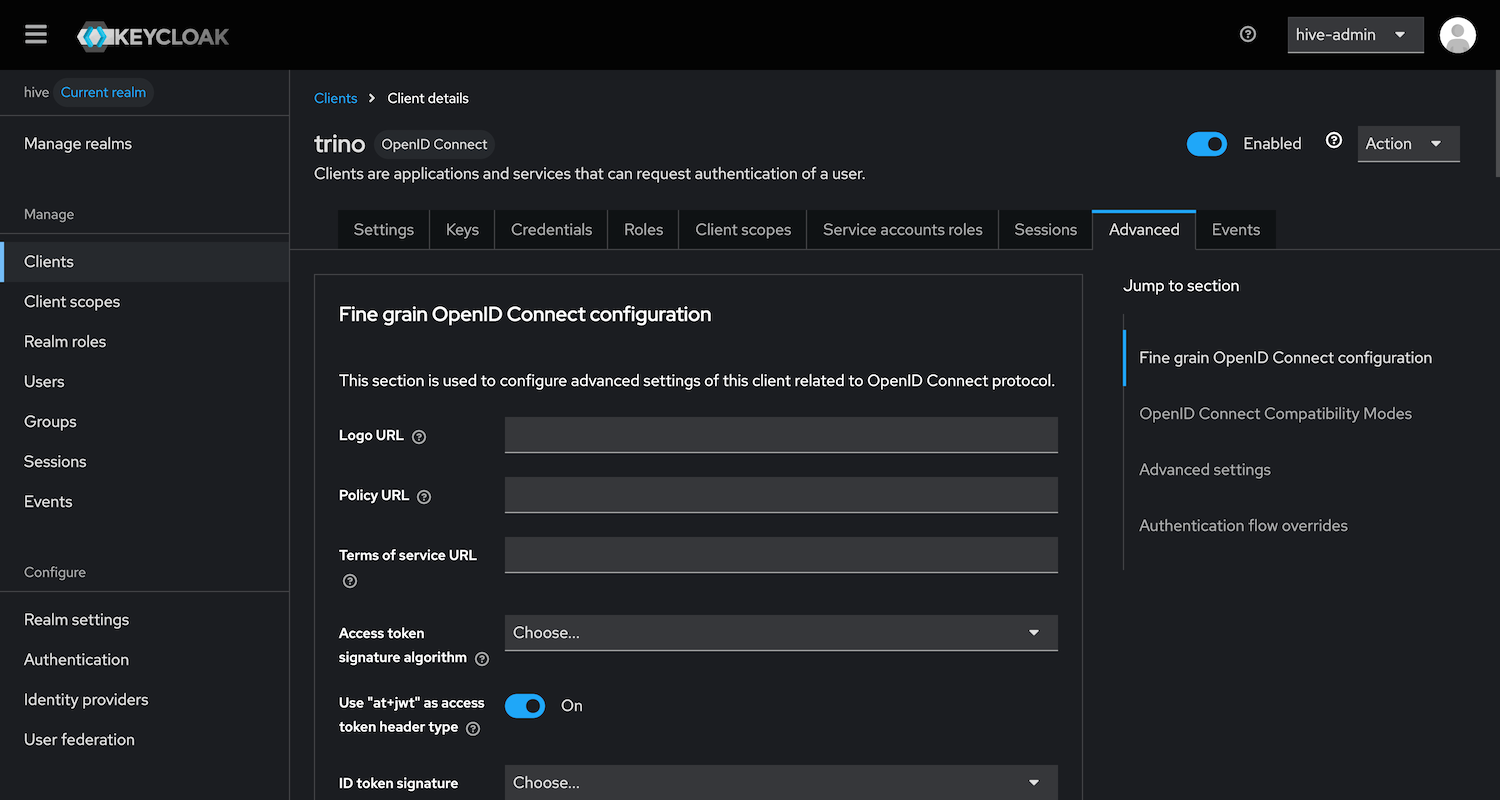Open Access token signature algorithm dropdown

click(x=780, y=633)
